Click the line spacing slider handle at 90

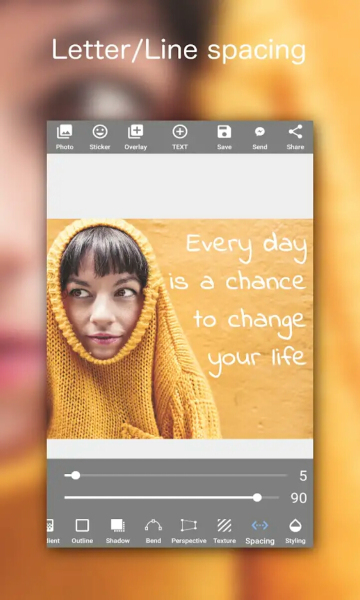point(257,497)
